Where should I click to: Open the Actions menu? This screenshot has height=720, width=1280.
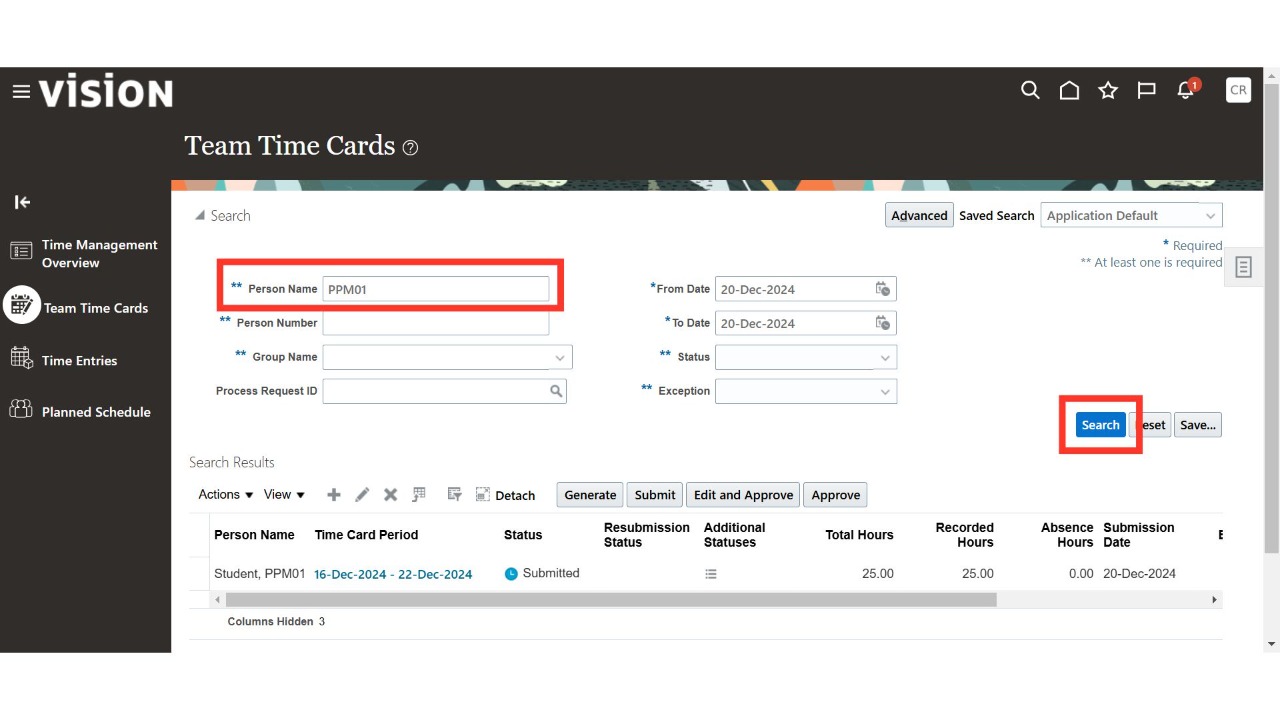[x=226, y=495]
